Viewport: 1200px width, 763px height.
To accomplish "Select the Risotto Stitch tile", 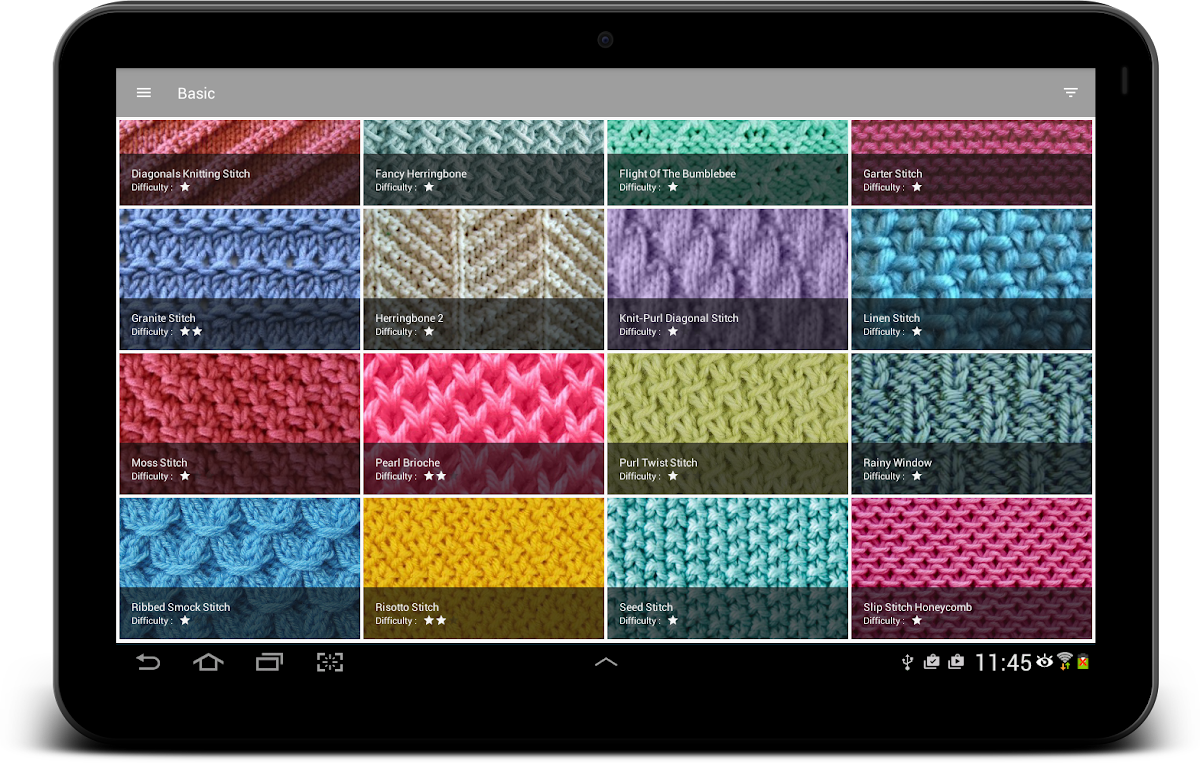I will 483,568.
